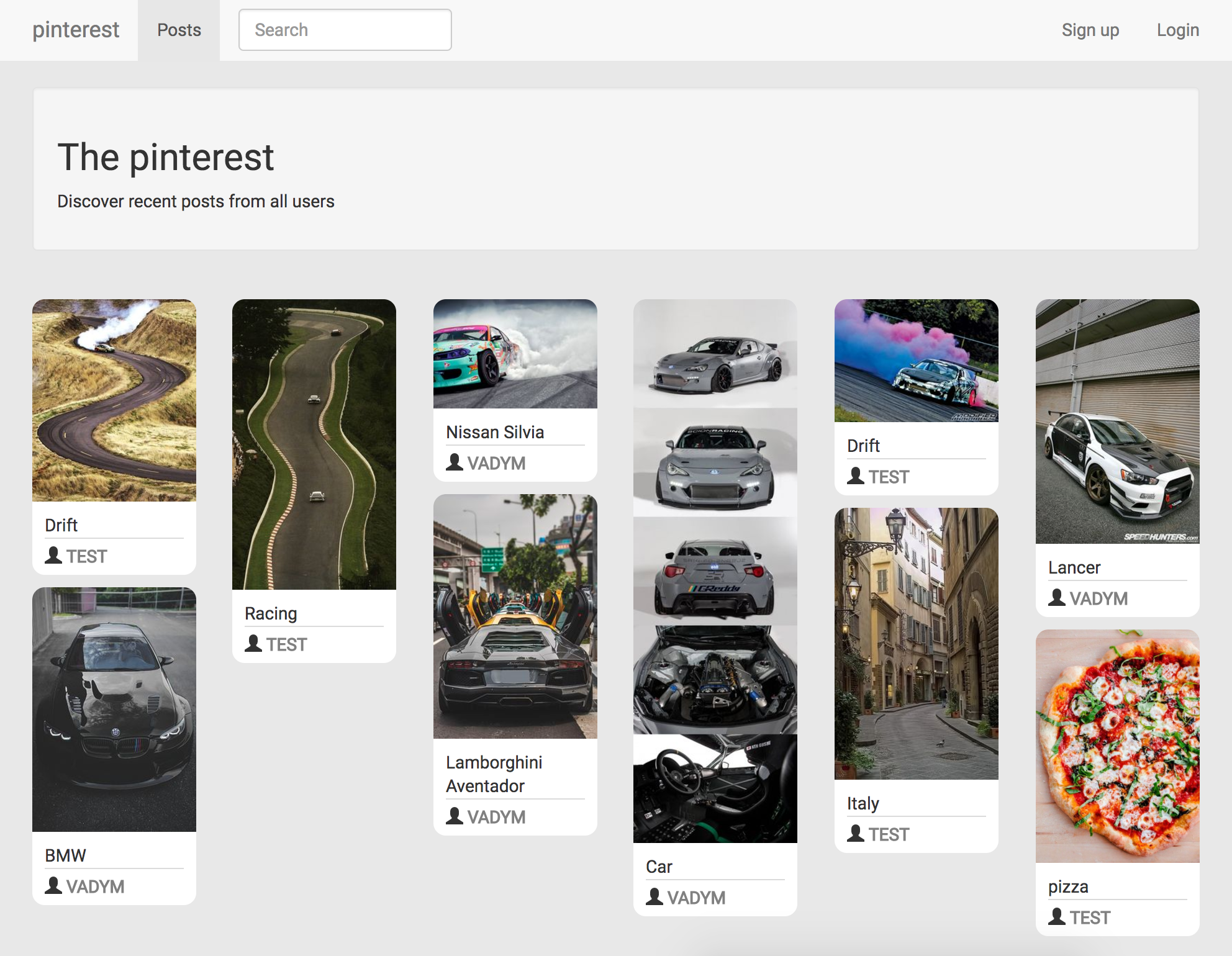The height and width of the screenshot is (956, 1232).
Task: Click the BMW post title
Action: [65, 855]
